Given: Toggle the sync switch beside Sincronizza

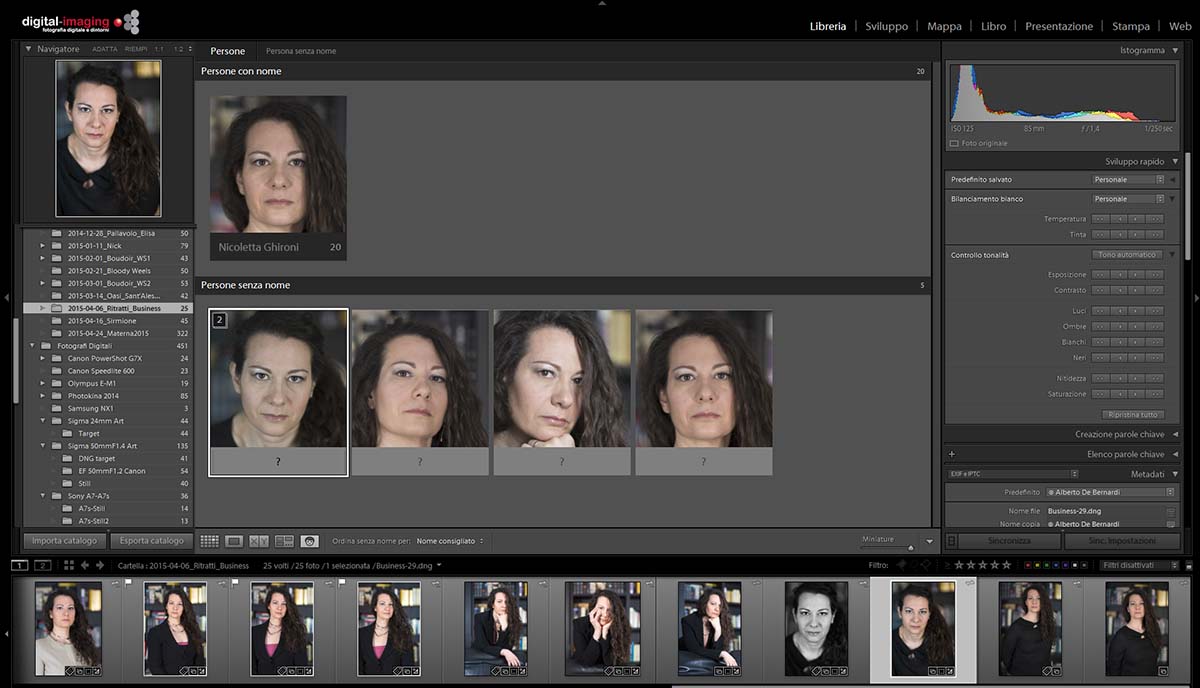Looking at the screenshot, I should (x=951, y=541).
